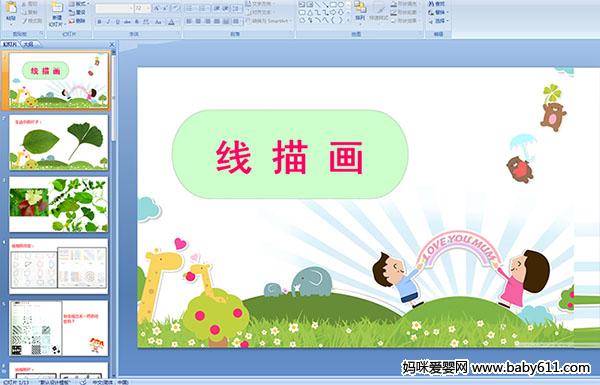Click the Text Shadow icon
The image size is (600, 385).
pyautogui.click(x=137, y=22)
